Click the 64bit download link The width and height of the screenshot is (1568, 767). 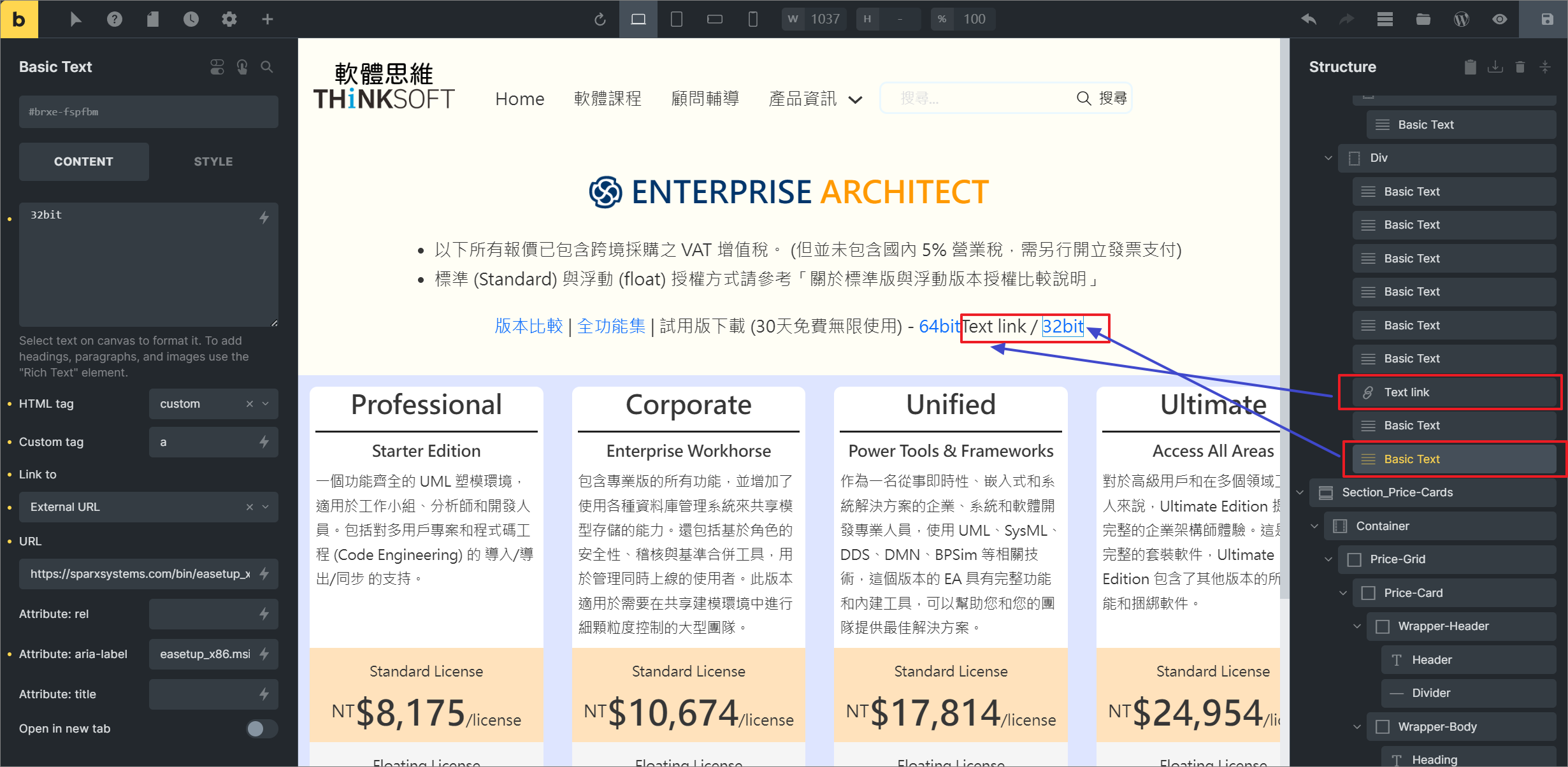[939, 326]
